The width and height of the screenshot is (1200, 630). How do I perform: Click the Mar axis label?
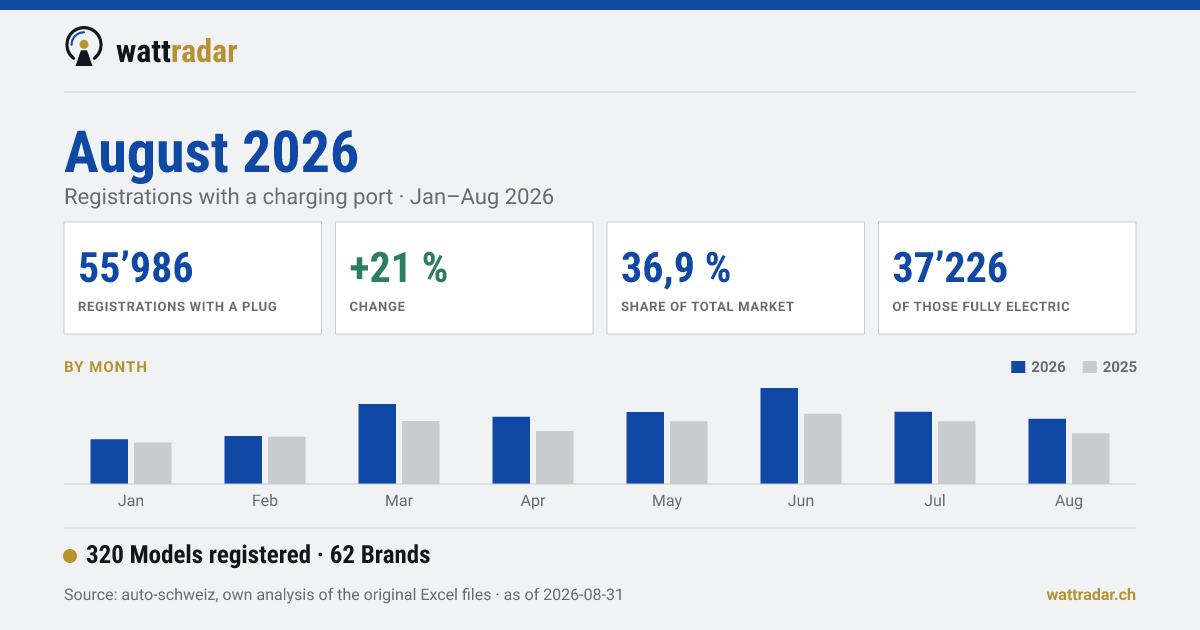click(x=399, y=501)
